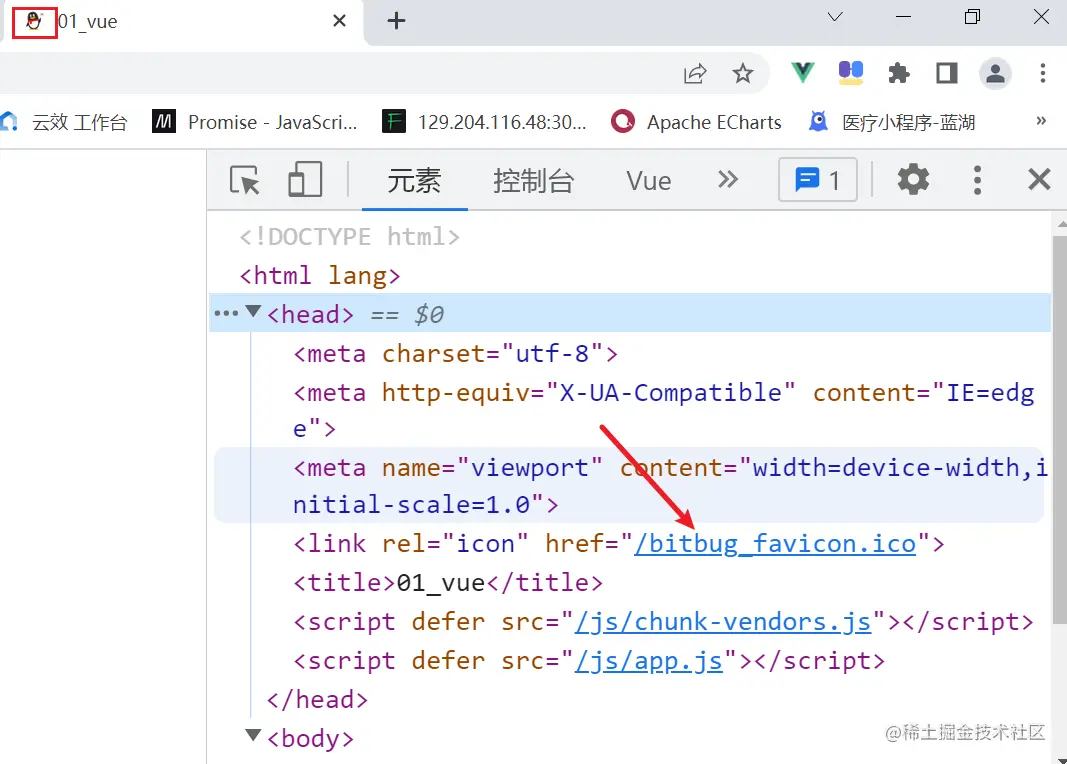Screen dimensions: 1067x764
Task: Open the issues counter button
Action: click(817, 180)
